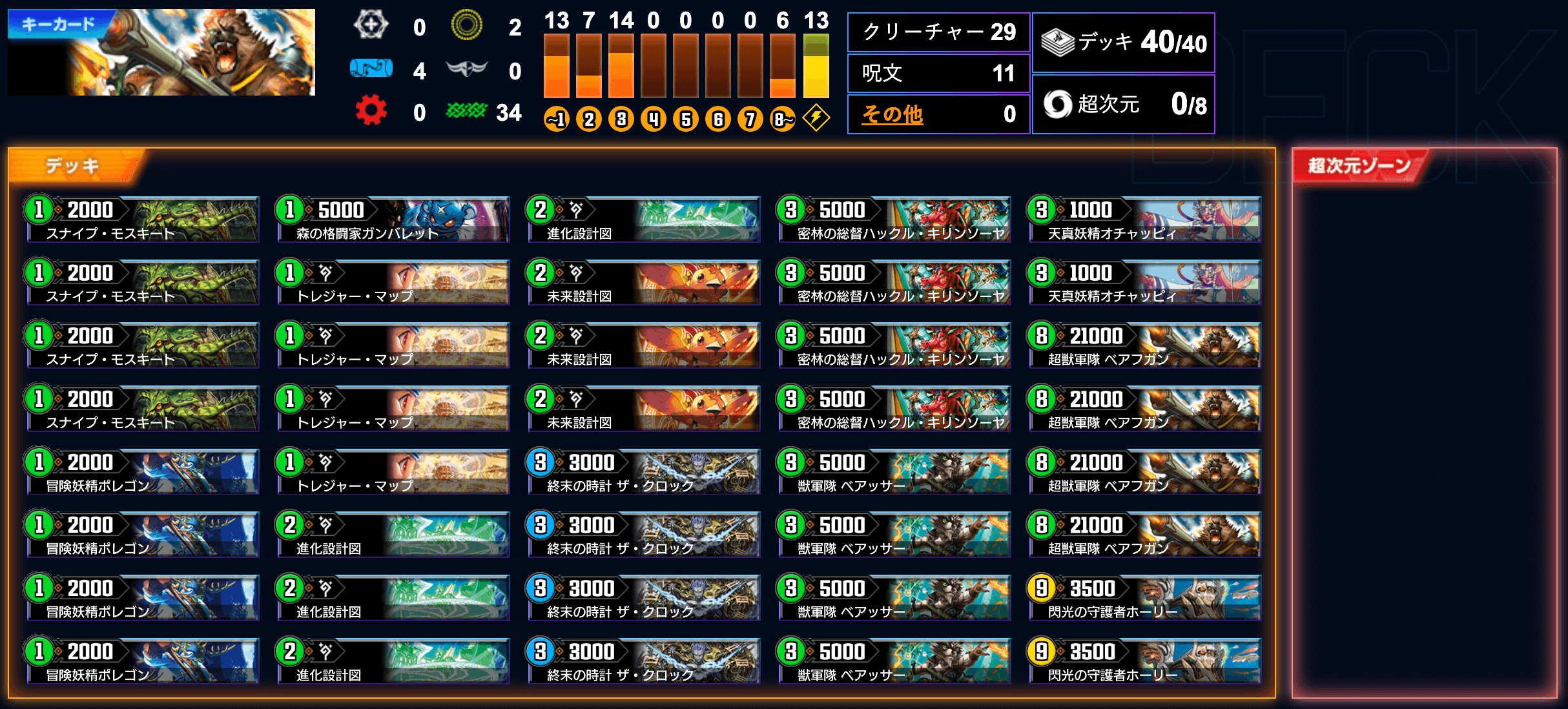Open the 森の格闘家ガンバレット card entry
Screen dimensions: 1568x709
393,220
